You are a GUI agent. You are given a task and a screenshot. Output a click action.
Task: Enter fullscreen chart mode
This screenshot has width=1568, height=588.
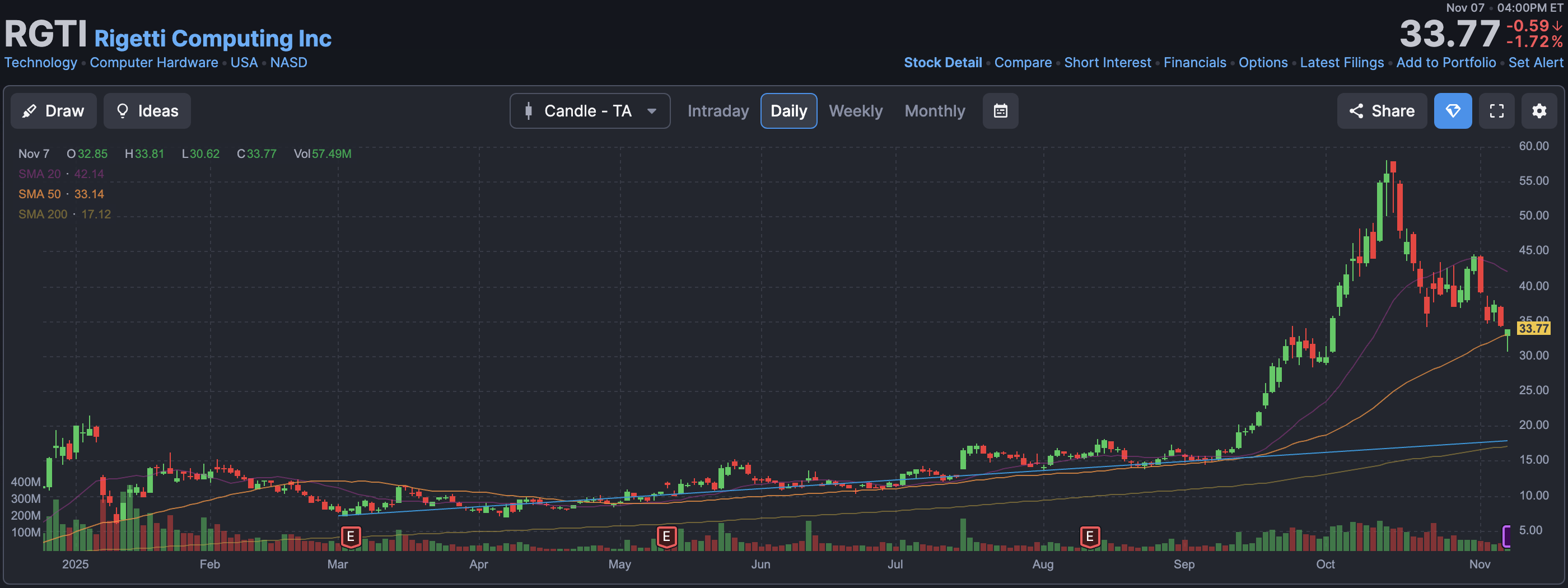1496,111
